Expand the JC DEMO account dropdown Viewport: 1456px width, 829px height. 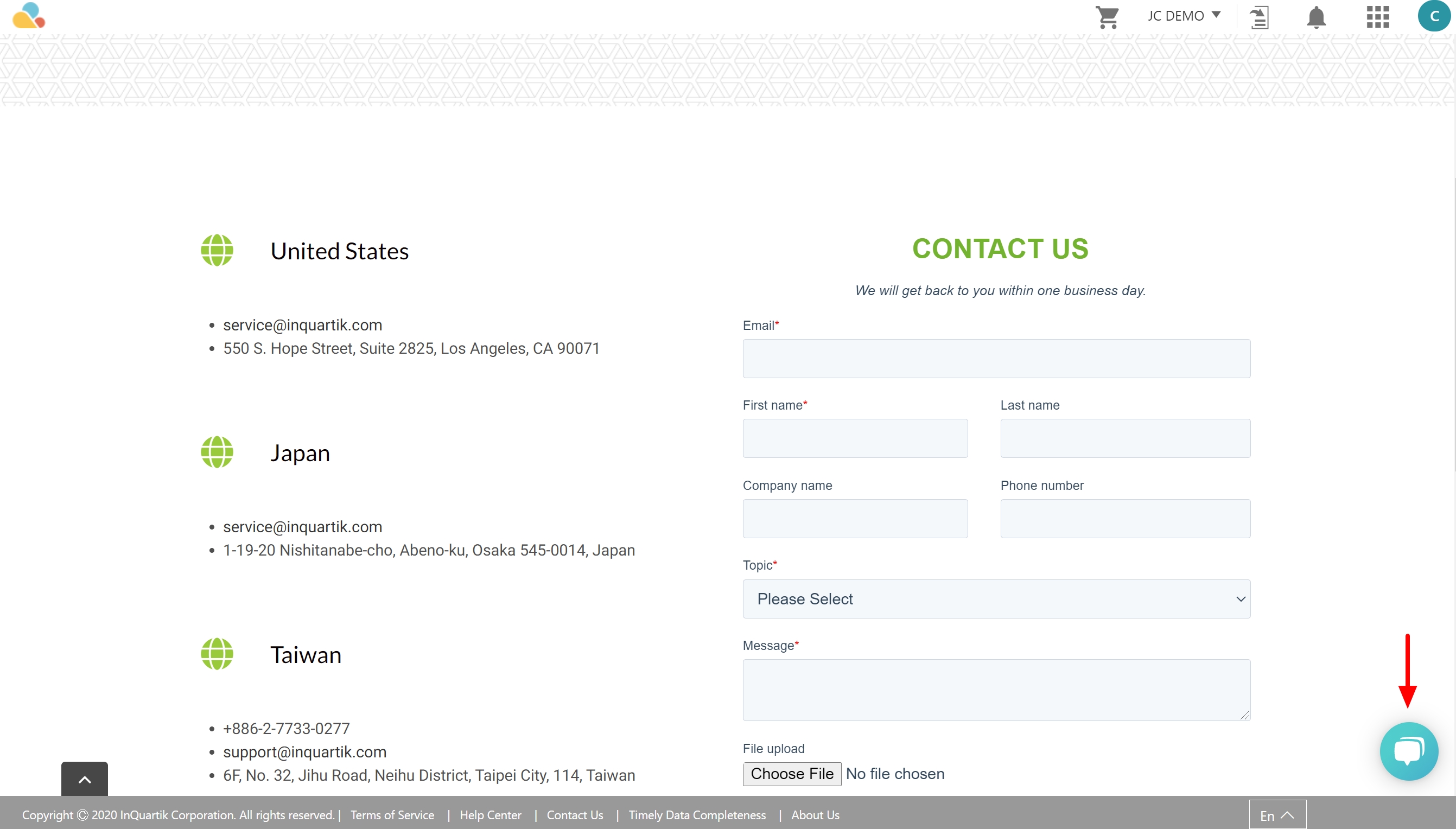[x=1184, y=16]
